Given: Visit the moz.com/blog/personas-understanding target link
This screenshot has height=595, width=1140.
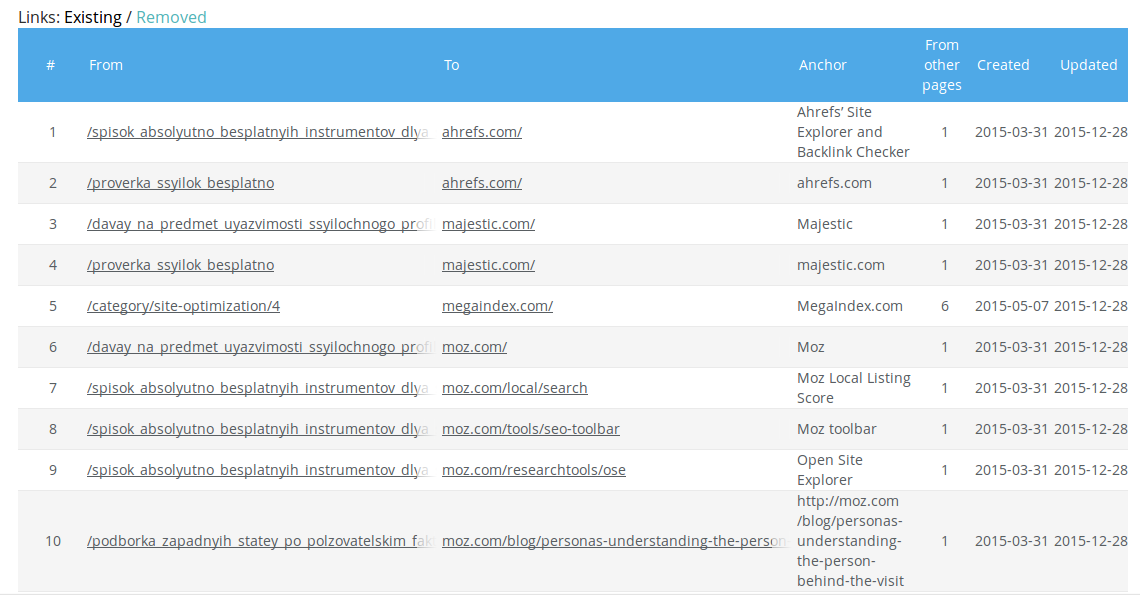Looking at the screenshot, I should 614,541.
